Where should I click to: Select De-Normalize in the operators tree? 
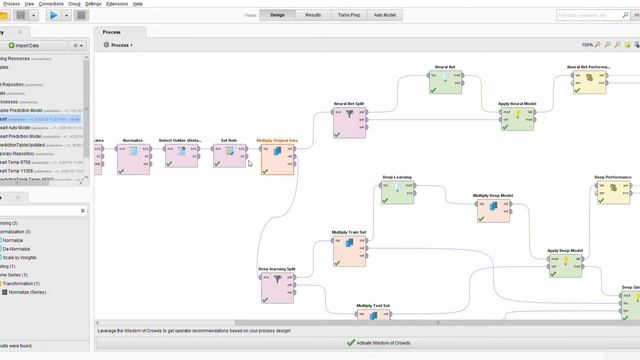[16, 249]
